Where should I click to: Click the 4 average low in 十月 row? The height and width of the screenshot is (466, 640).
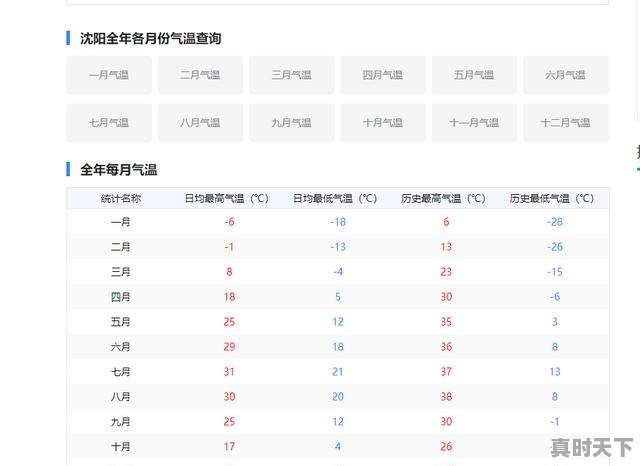coord(338,446)
